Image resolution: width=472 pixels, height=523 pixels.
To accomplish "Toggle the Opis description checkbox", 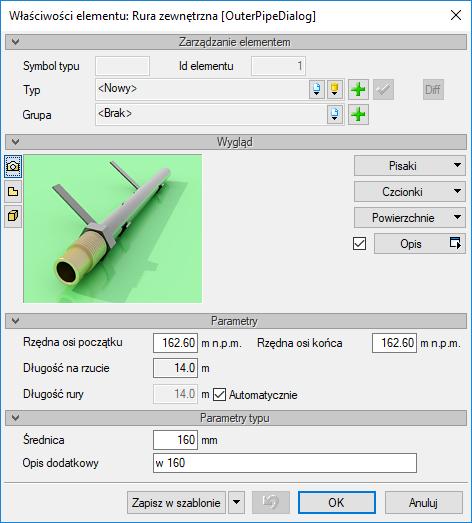I will [359, 243].
